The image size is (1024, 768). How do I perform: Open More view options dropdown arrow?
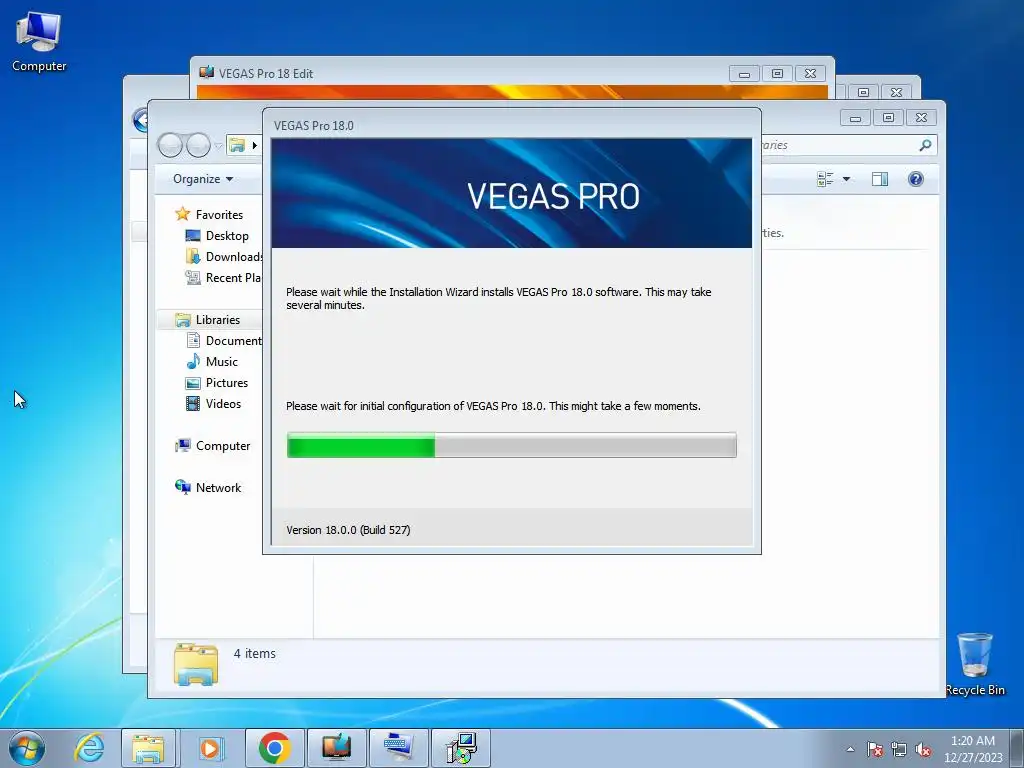click(846, 179)
